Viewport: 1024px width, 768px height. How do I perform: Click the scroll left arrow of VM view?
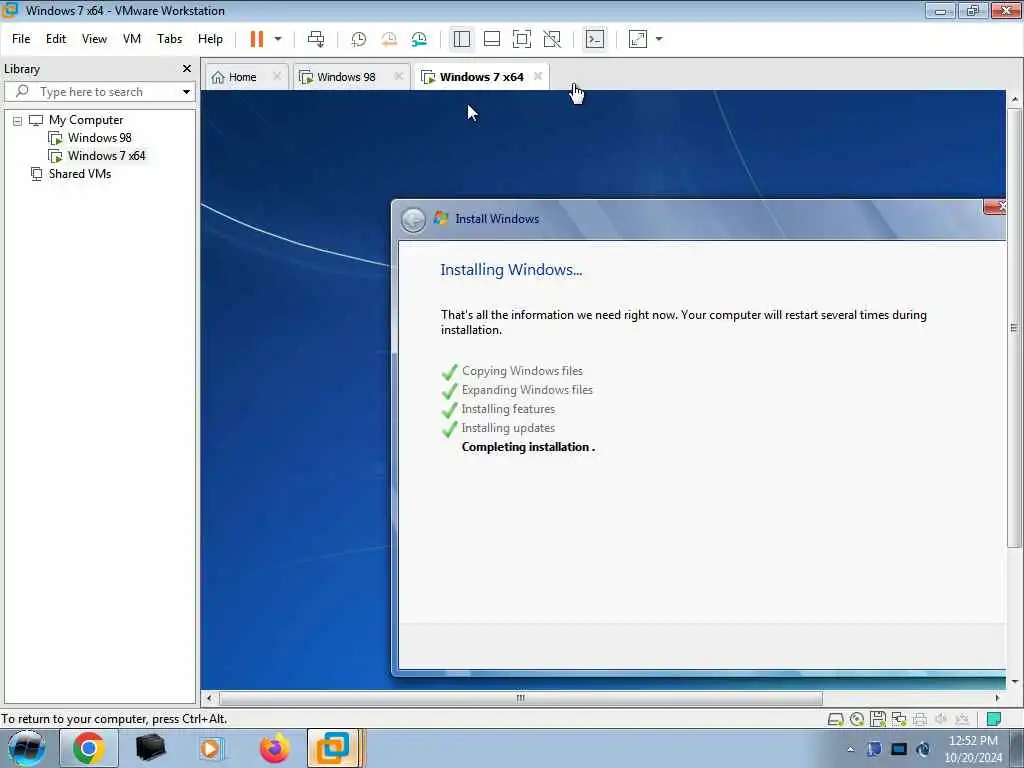pyautogui.click(x=209, y=698)
